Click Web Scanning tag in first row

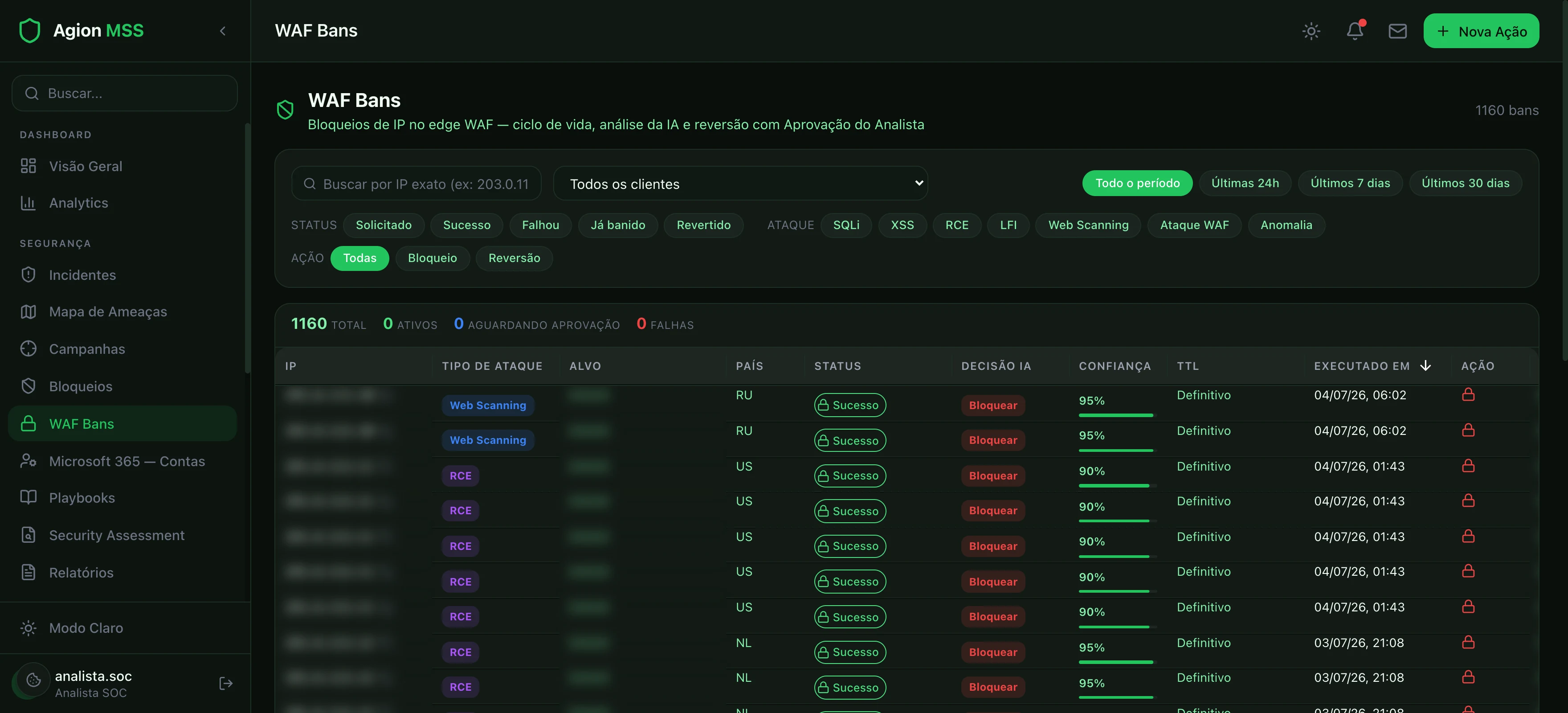coord(488,406)
